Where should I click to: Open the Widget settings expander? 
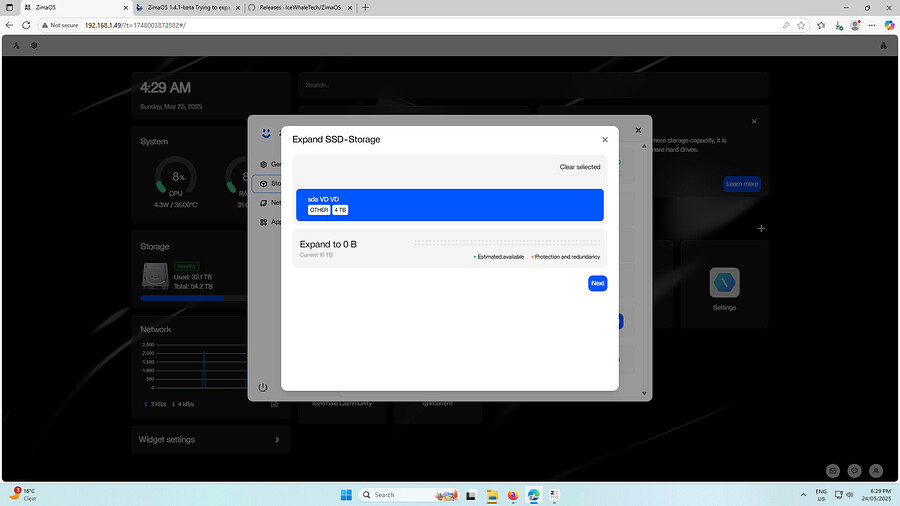point(211,439)
